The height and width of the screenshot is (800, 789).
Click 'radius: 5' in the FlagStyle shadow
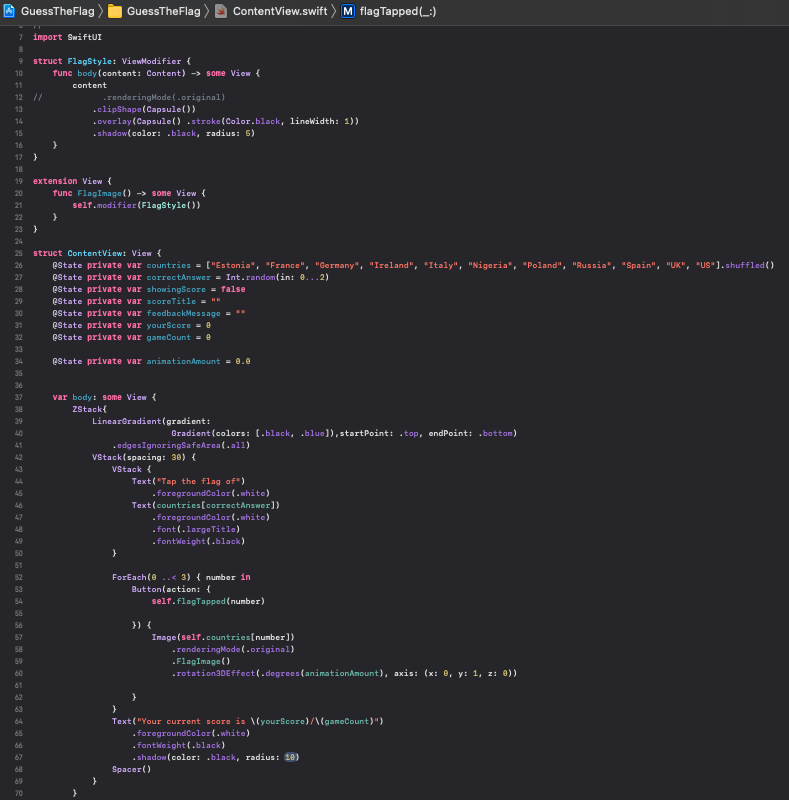228,133
